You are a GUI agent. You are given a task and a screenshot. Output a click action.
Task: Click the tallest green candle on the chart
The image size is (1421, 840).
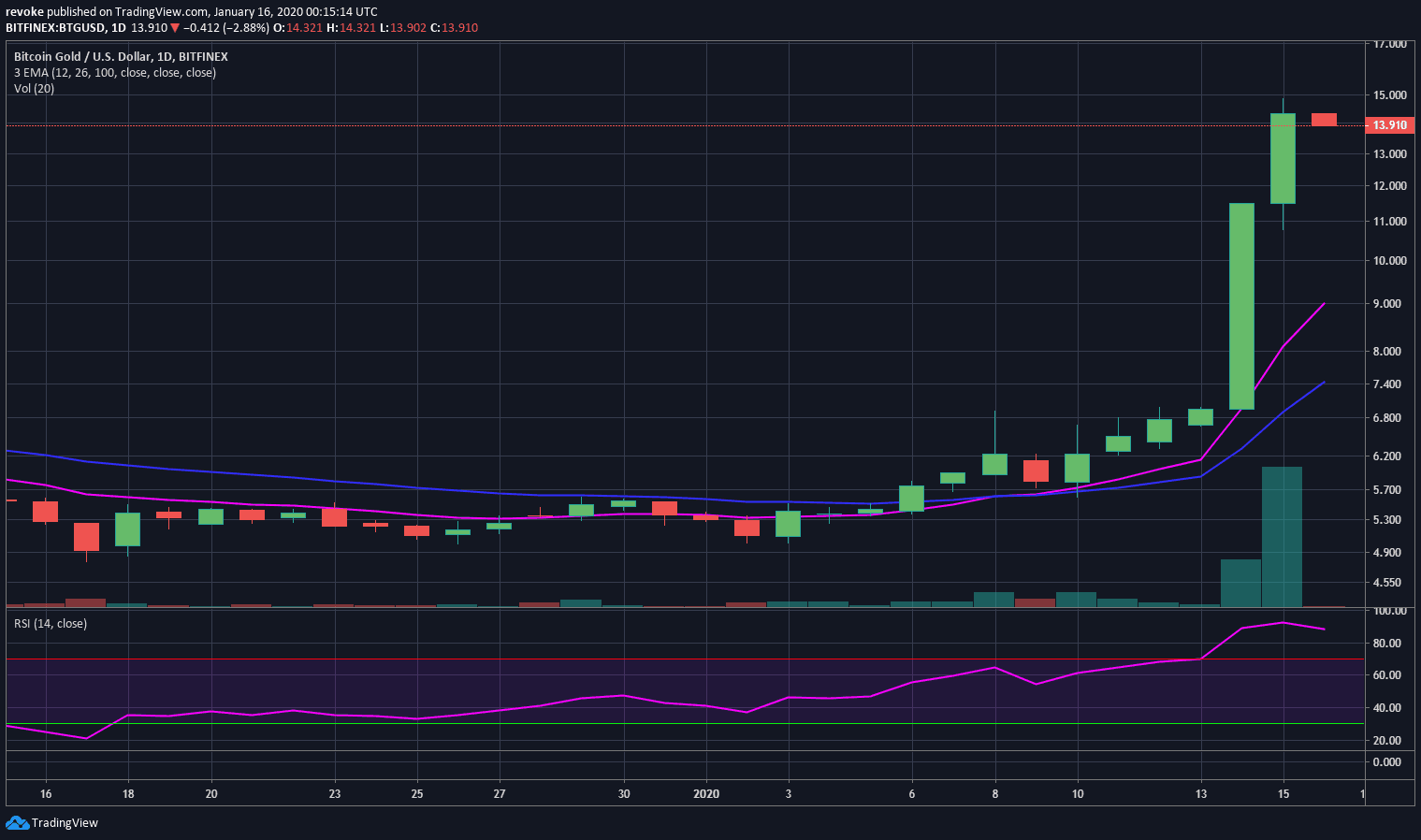1241,306
